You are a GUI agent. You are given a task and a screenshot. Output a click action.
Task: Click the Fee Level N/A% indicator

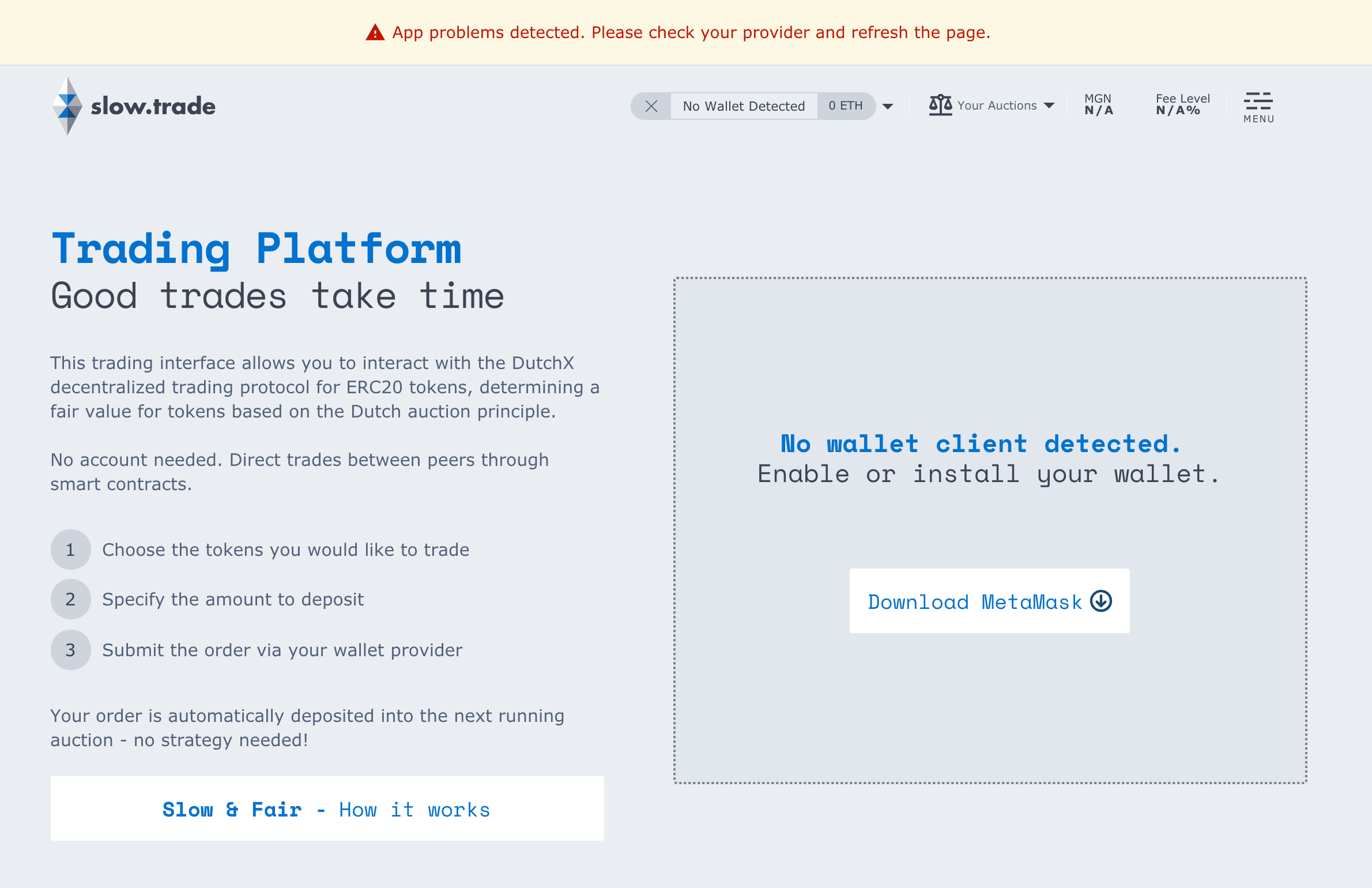click(x=1182, y=105)
